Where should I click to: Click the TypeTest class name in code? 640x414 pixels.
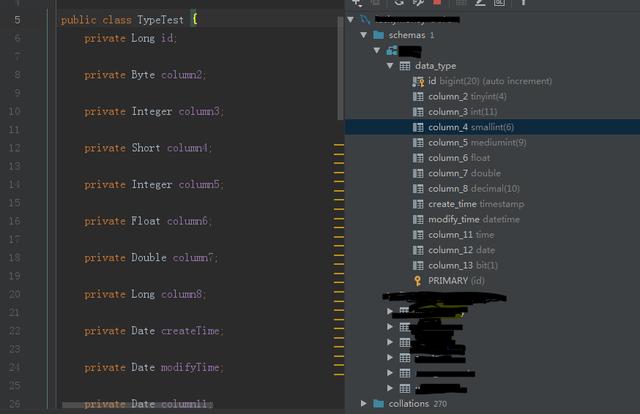[x=160, y=20]
